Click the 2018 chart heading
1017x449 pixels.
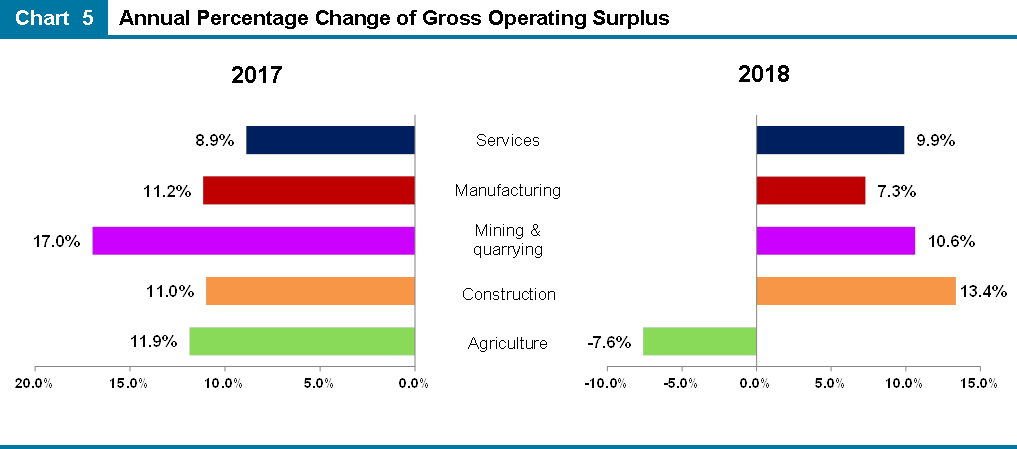tap(763, 75)
